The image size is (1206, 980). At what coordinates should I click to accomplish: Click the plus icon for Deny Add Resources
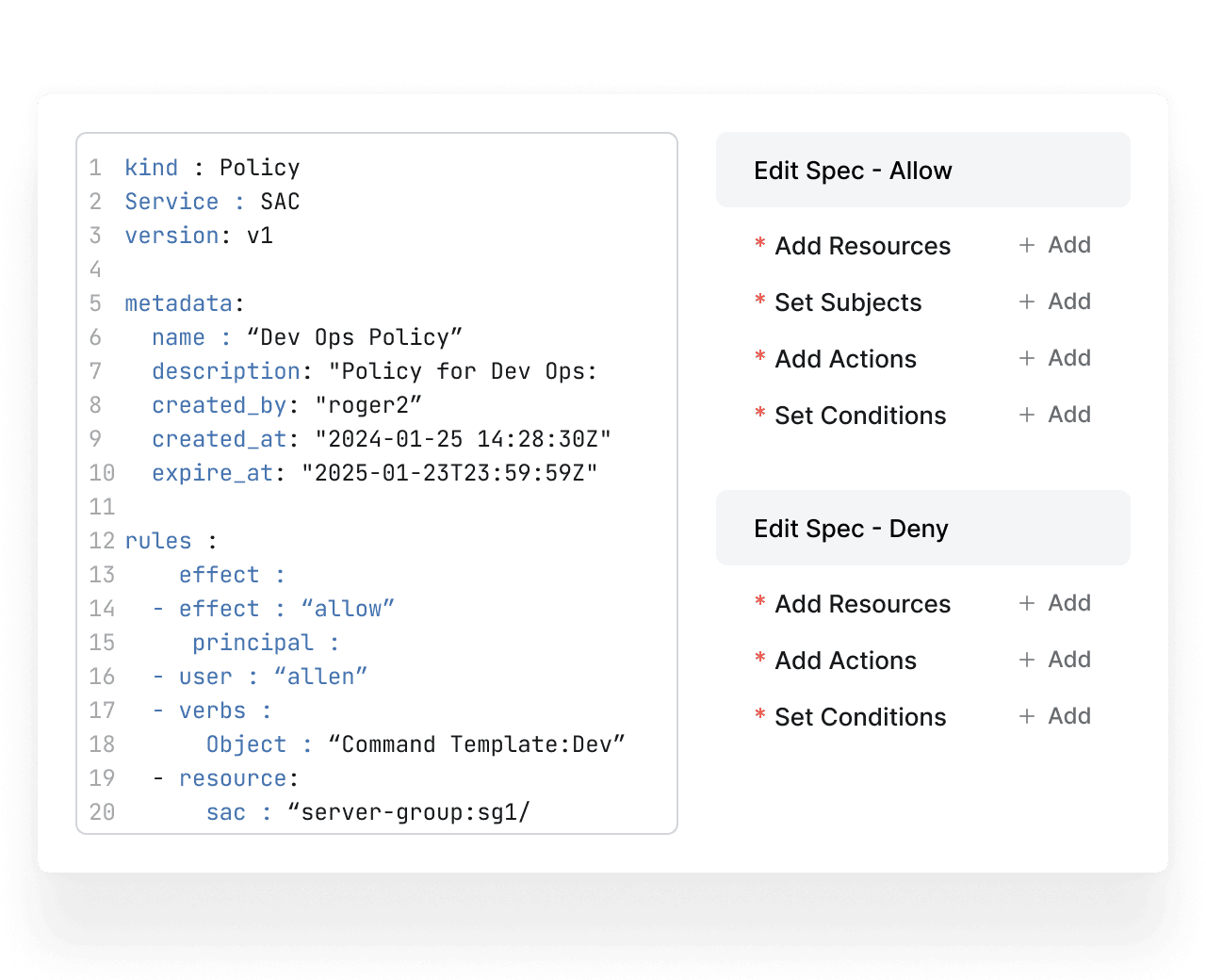pos(1027,603)
